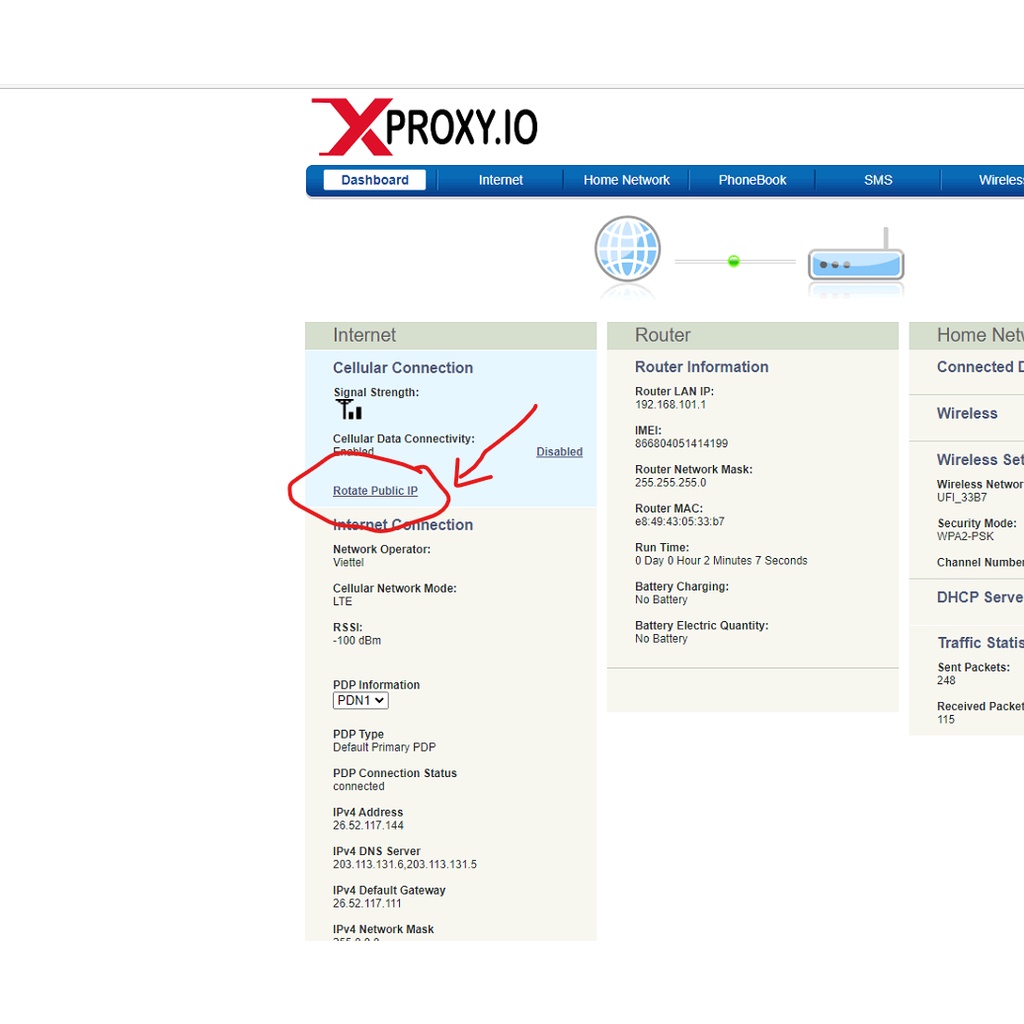
Task: Open the Wireless section in Home Network
Action: pyautogui.click(x=966, y=413)
